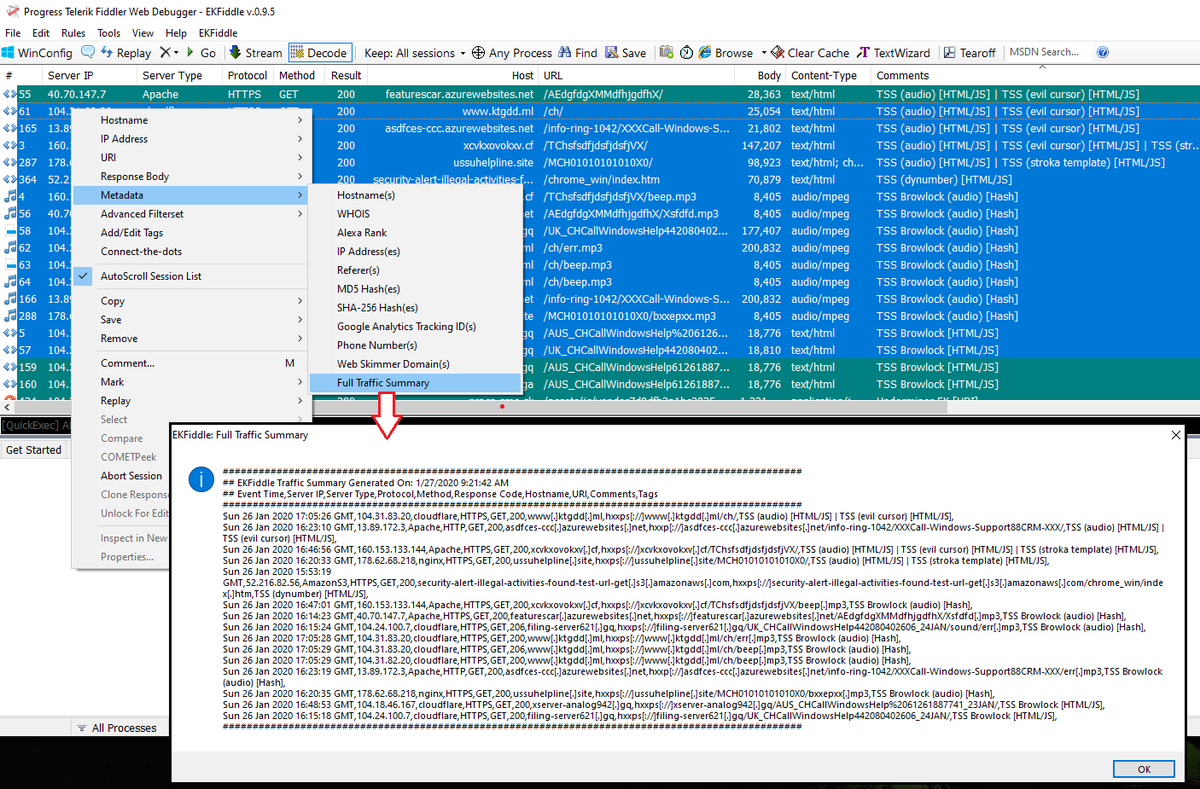Click the blue help icon in toolbar
Viewport: 1200px width, 789px height.
pos(1103,53)
